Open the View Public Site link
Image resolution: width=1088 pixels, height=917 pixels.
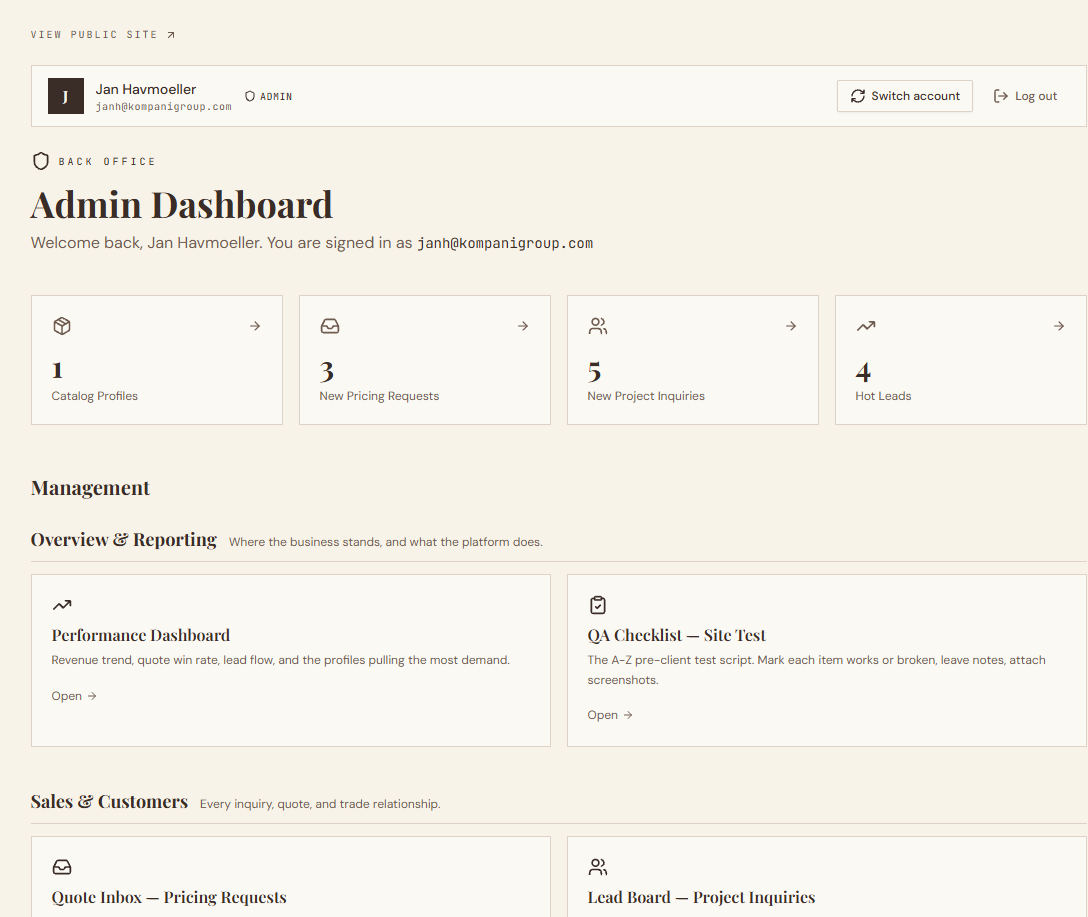click(103, 35)
